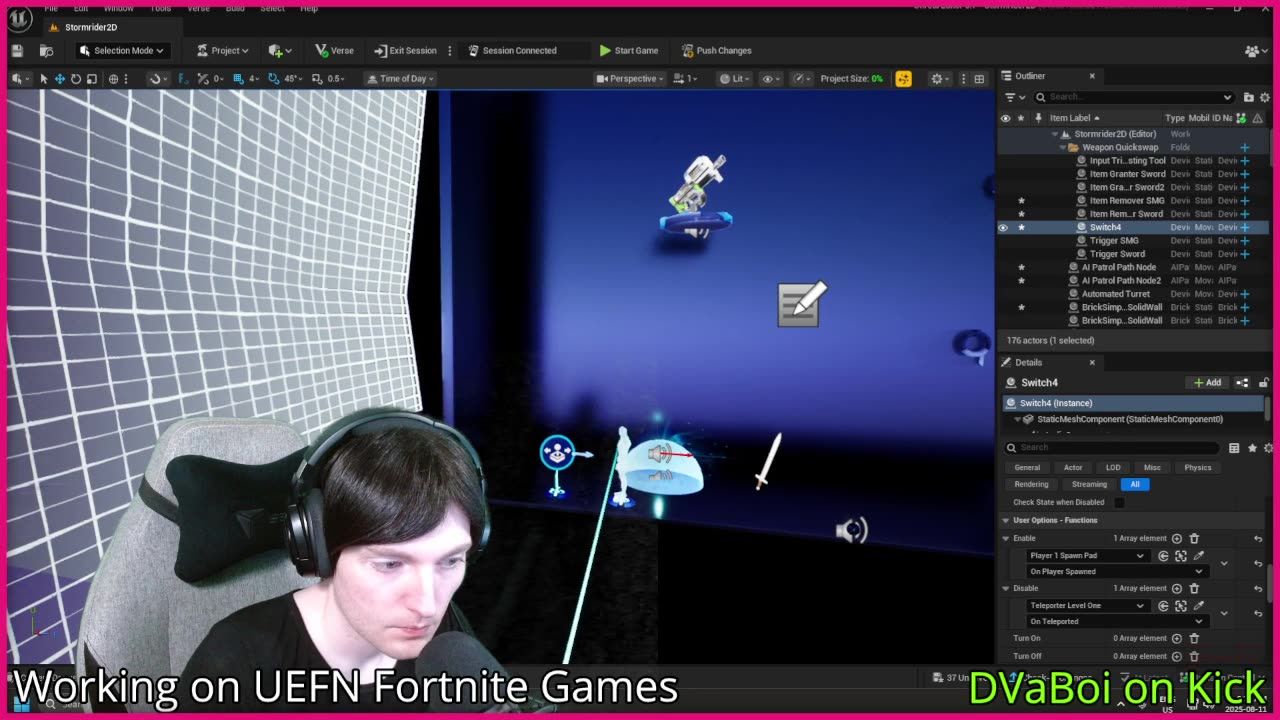Screen dimensions: 1280x720
Task: Add element to Disable array
Action: click(1177, 588)
